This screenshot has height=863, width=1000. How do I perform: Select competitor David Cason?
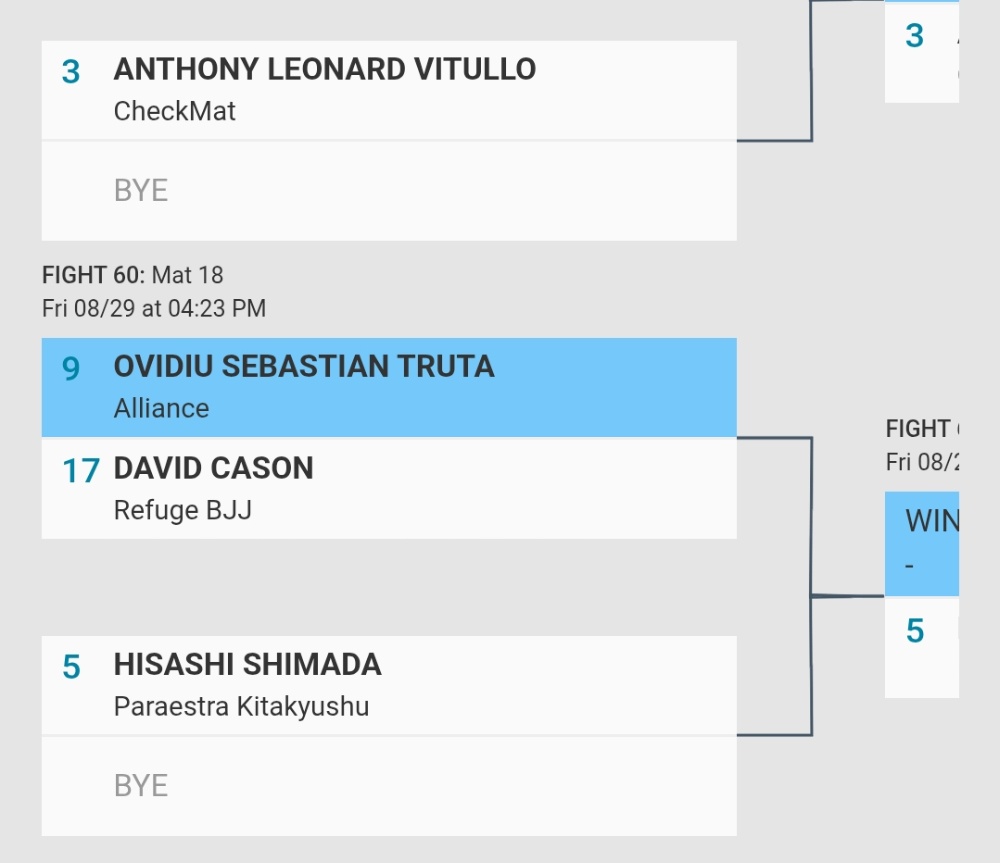pyautogui.click(x=389, y=489)
